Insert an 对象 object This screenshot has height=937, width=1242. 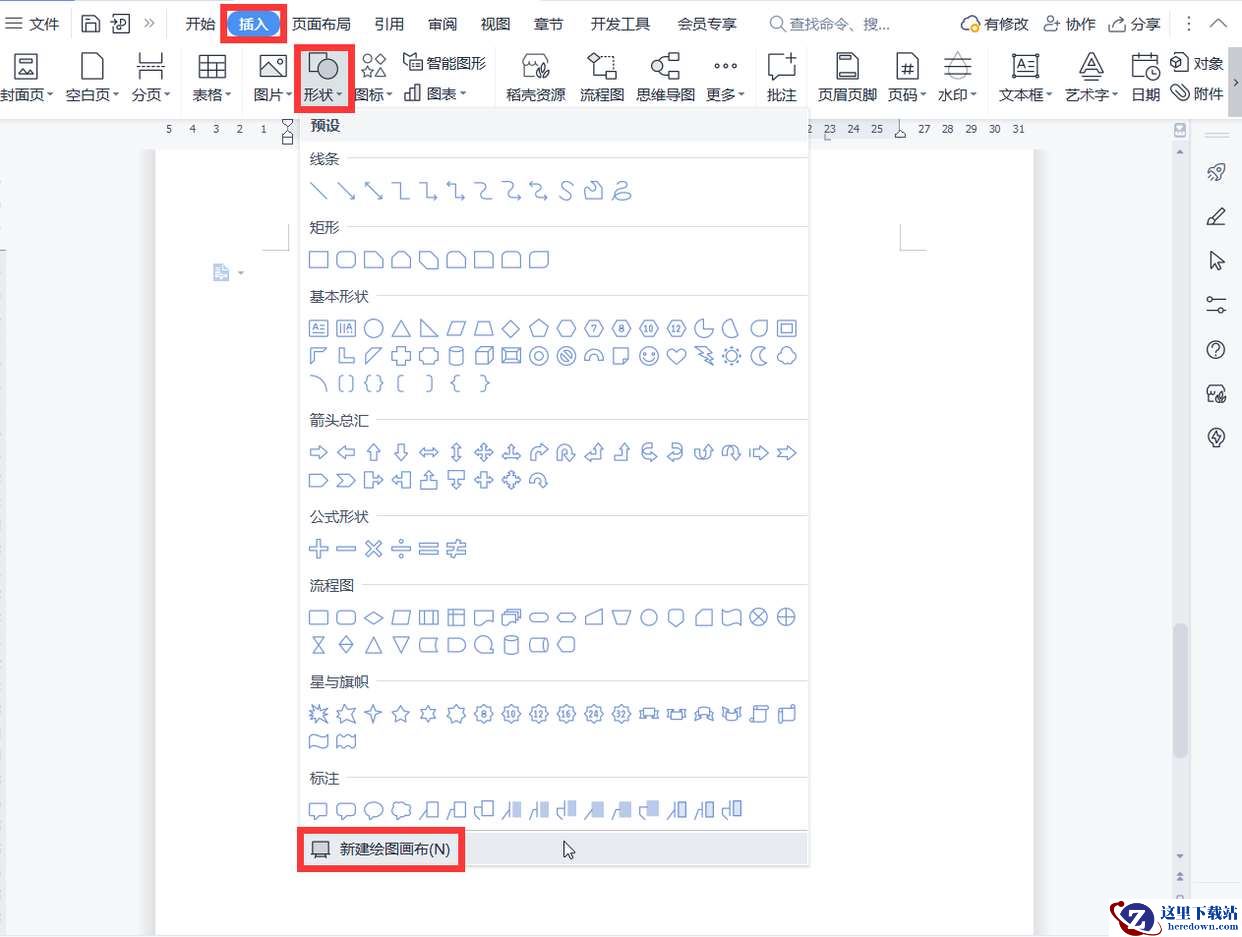[1197, 63]
